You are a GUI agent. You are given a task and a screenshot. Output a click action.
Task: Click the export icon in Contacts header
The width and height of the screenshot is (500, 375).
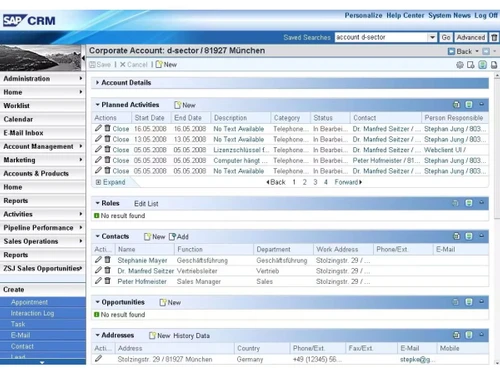coord(469,236)
